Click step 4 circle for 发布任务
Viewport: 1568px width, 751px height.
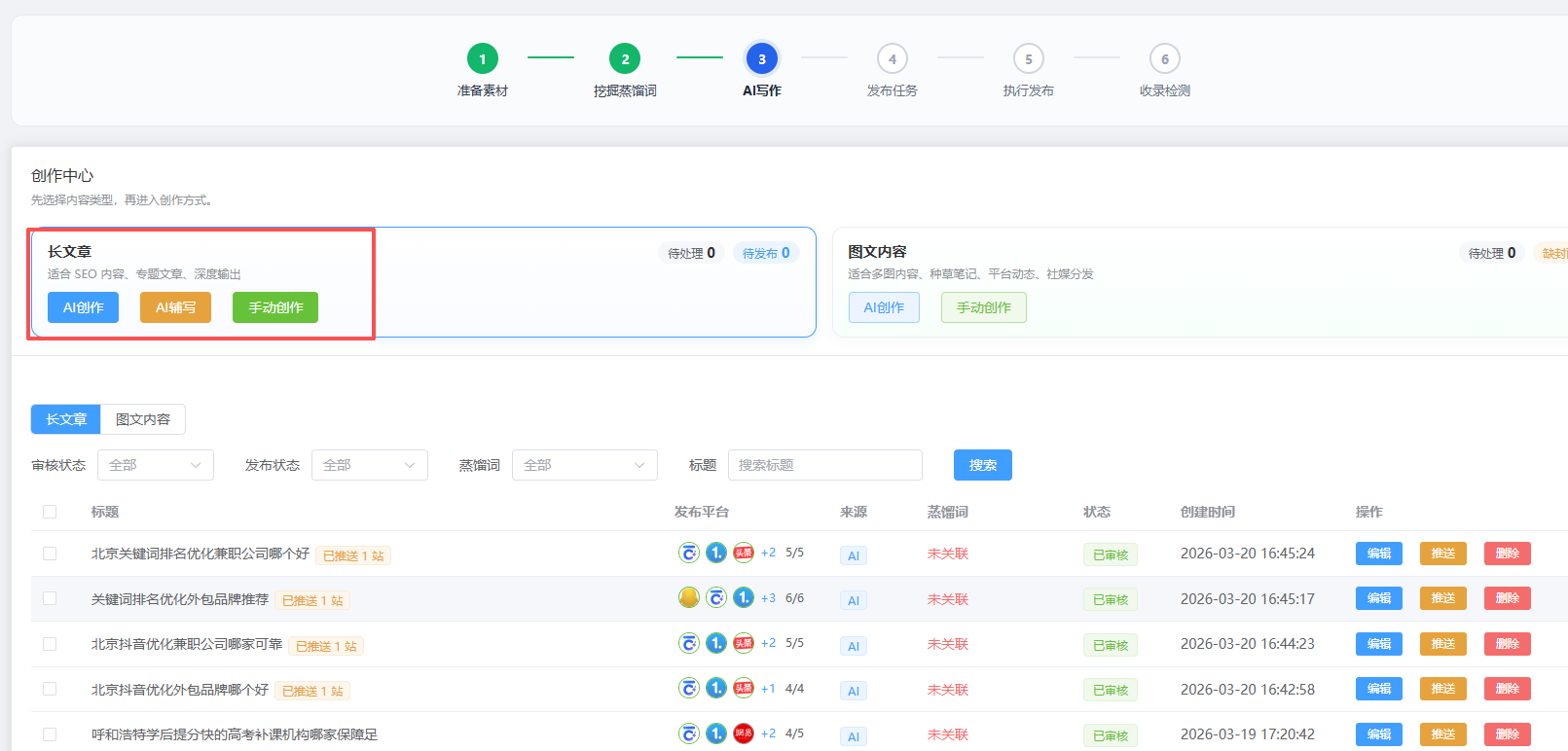(893, 58)
